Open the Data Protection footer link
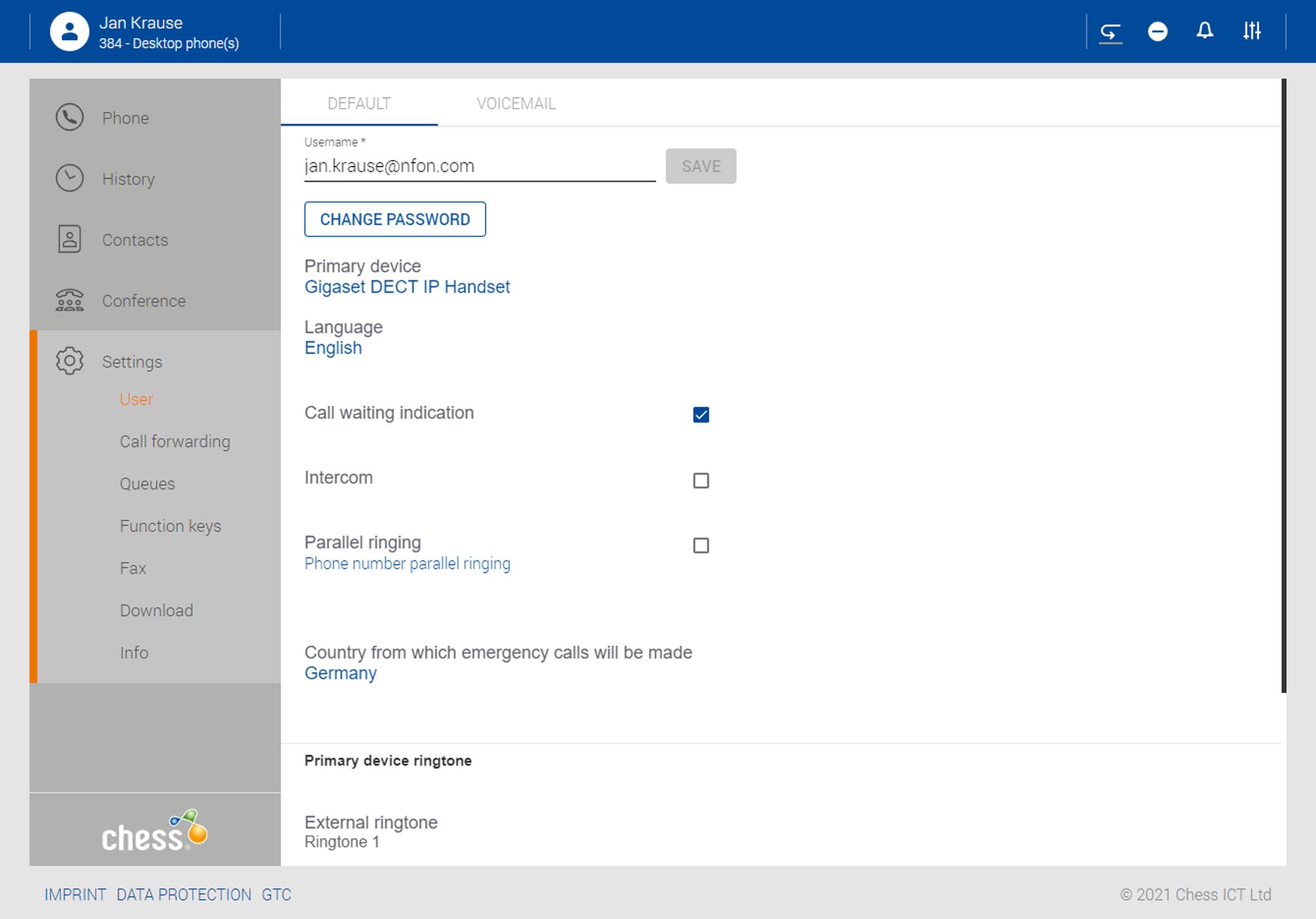 point(184,895)
